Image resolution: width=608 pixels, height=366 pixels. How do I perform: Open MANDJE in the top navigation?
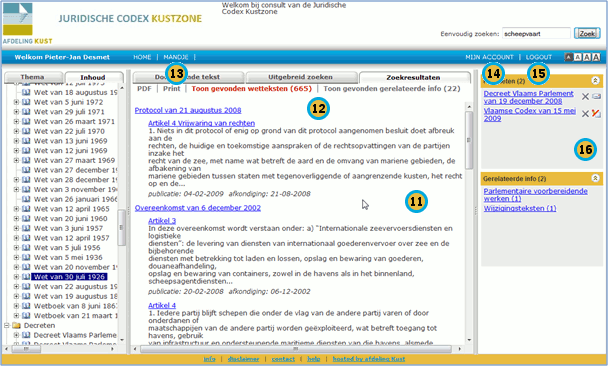coord(176,57)
